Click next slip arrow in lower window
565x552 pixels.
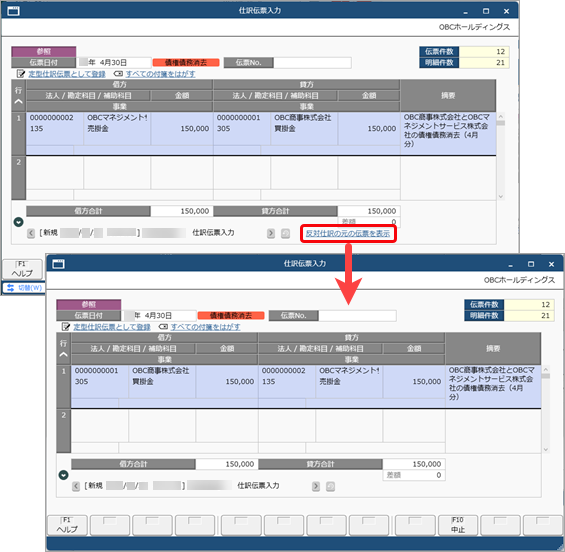[x=316, y=486]
